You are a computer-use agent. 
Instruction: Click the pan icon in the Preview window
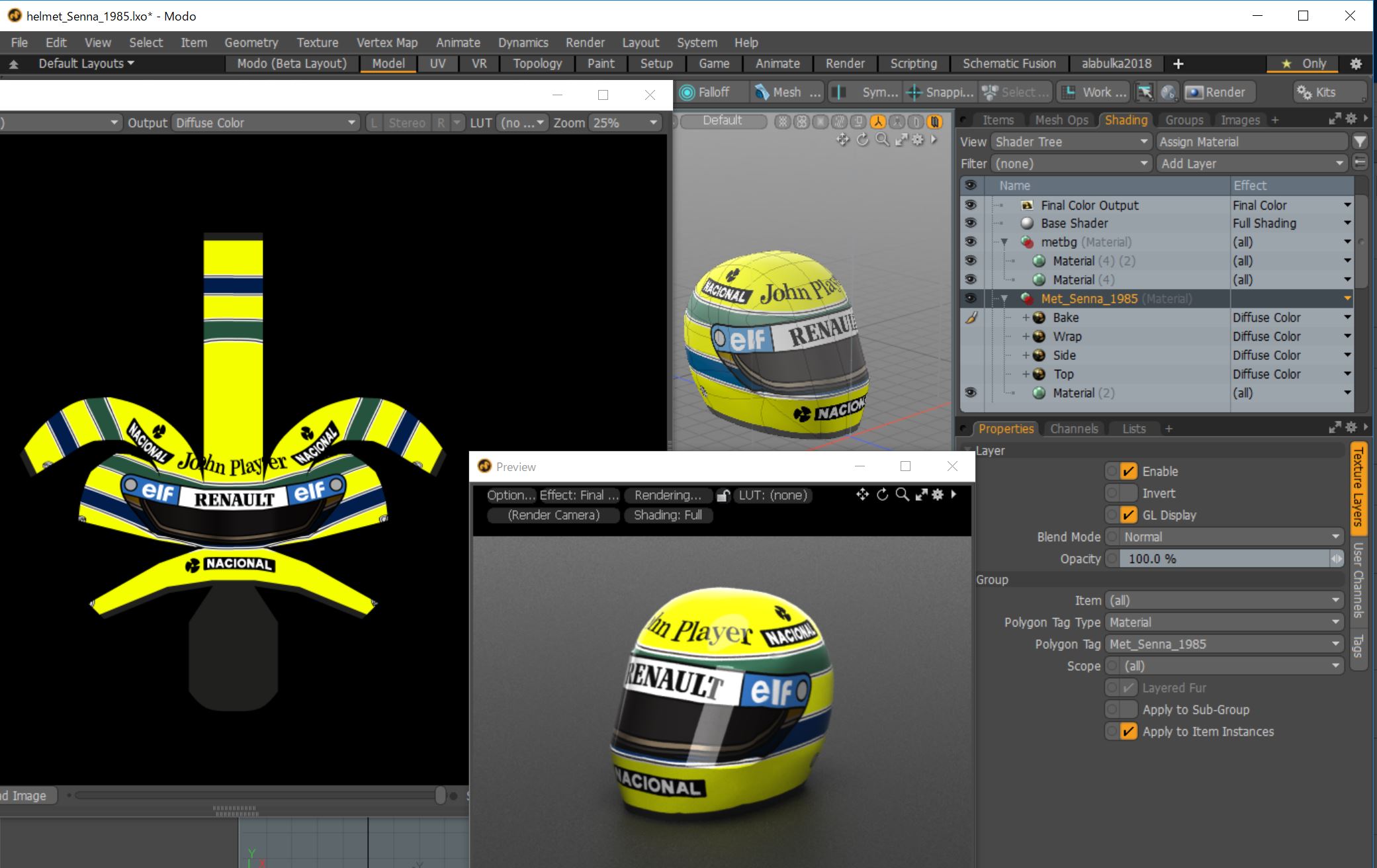862,494
